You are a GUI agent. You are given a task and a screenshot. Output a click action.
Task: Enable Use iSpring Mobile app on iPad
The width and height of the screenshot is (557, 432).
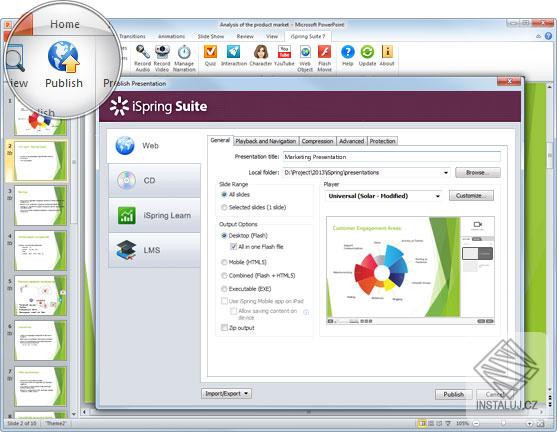click(224, 301)
